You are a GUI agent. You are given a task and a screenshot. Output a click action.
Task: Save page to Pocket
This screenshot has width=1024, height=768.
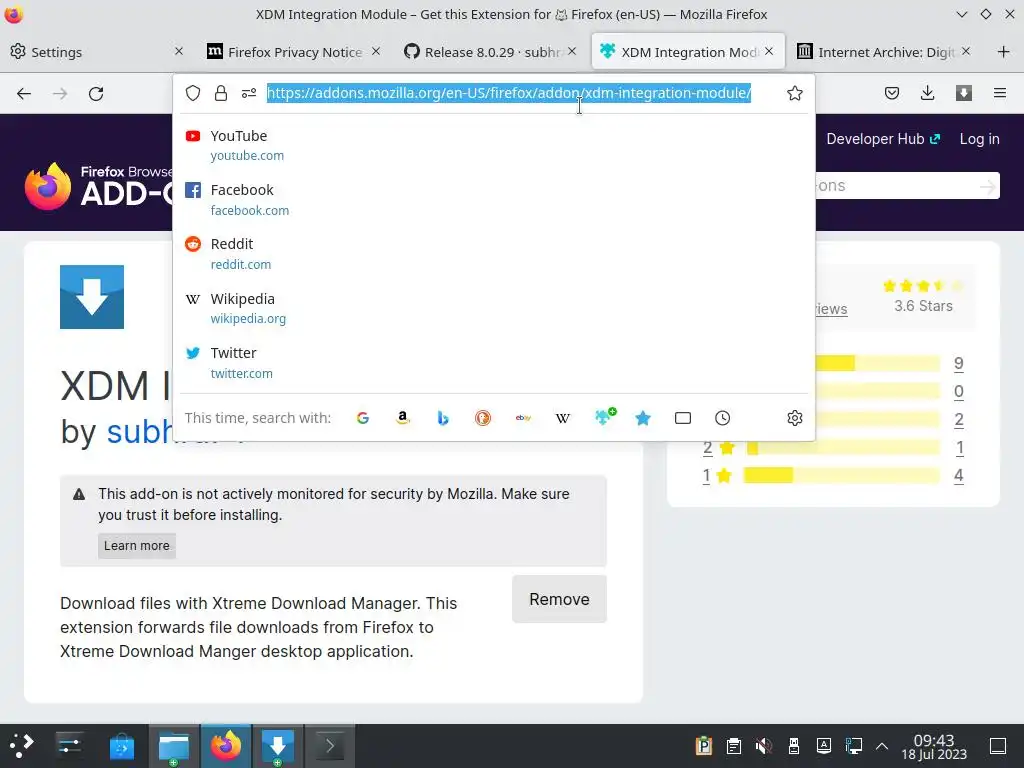click(x=891, y=93)
